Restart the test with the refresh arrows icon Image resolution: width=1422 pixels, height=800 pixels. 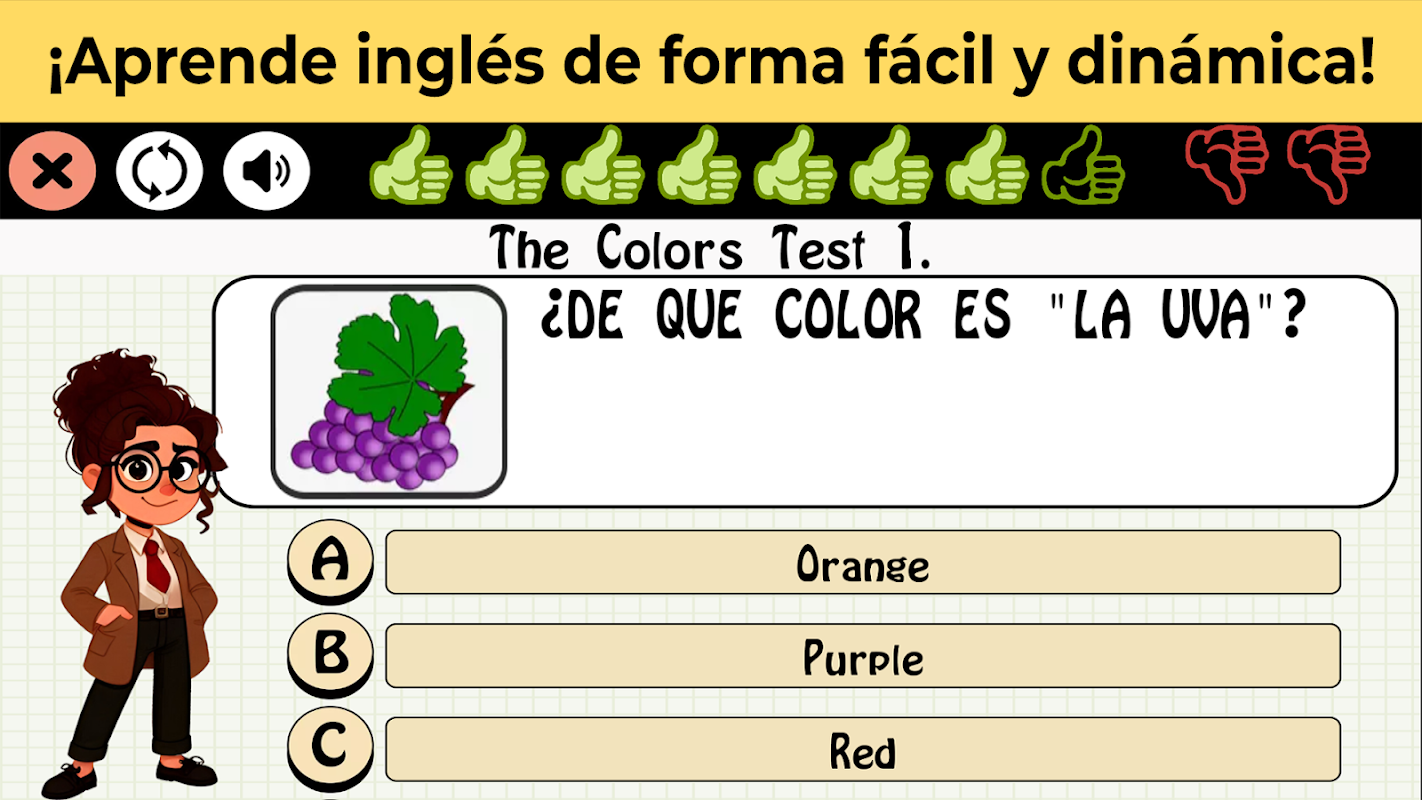point(160,173)
